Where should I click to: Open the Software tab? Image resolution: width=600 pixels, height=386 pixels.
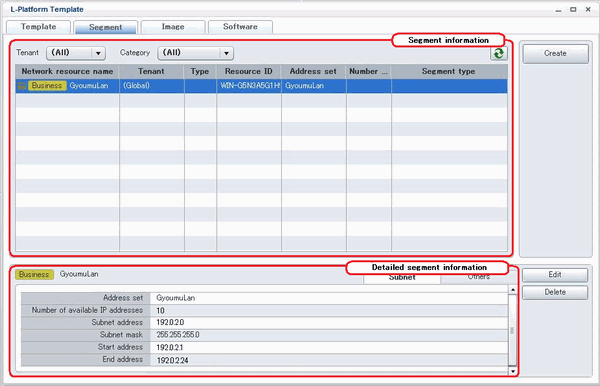tap(240, 27)
